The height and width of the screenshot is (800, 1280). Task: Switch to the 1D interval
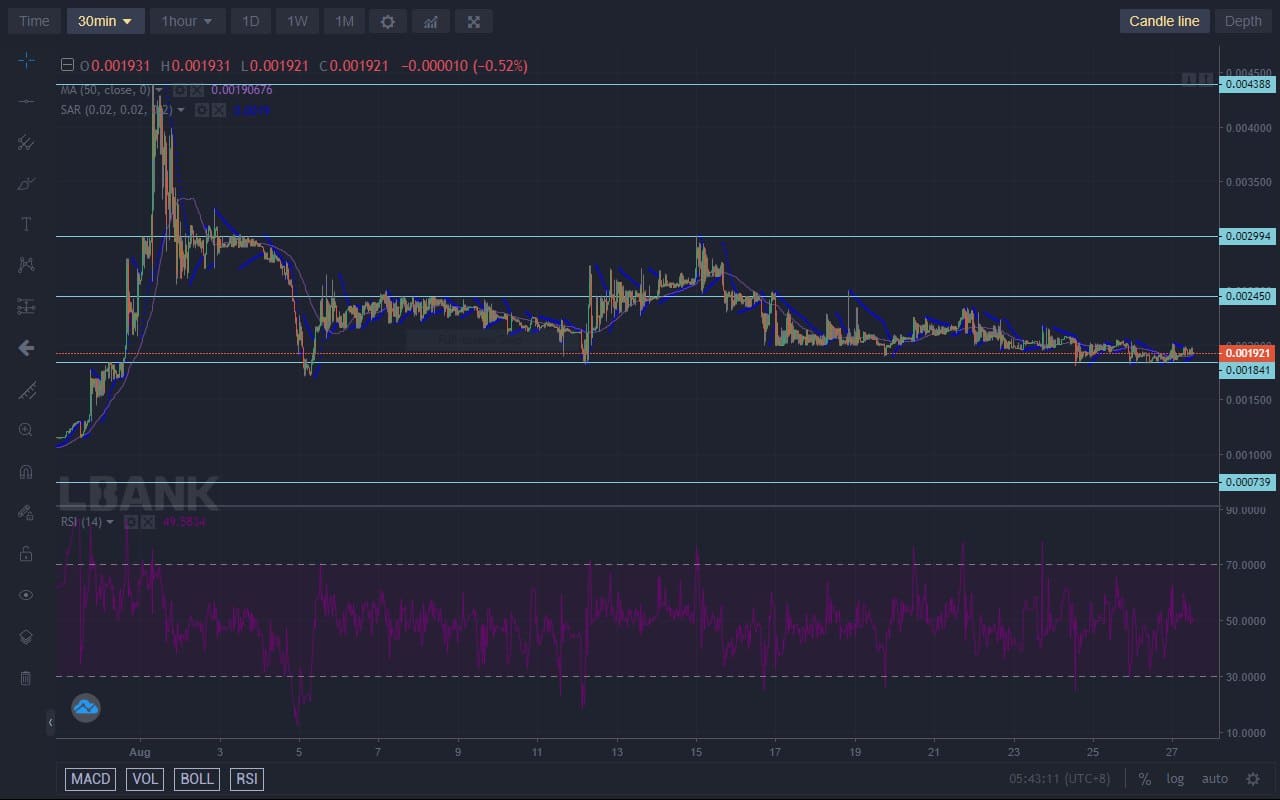click(251, 21)
